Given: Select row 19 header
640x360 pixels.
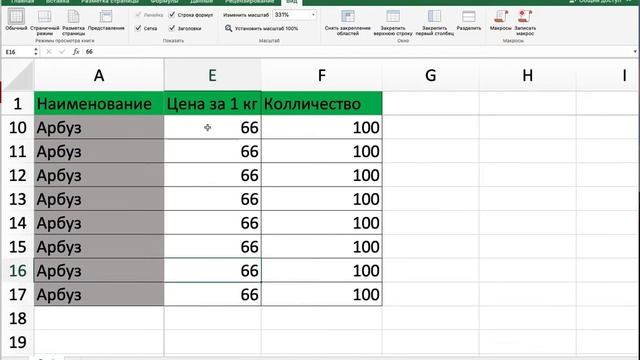Looking at the screenshot, I should (18, 342).
